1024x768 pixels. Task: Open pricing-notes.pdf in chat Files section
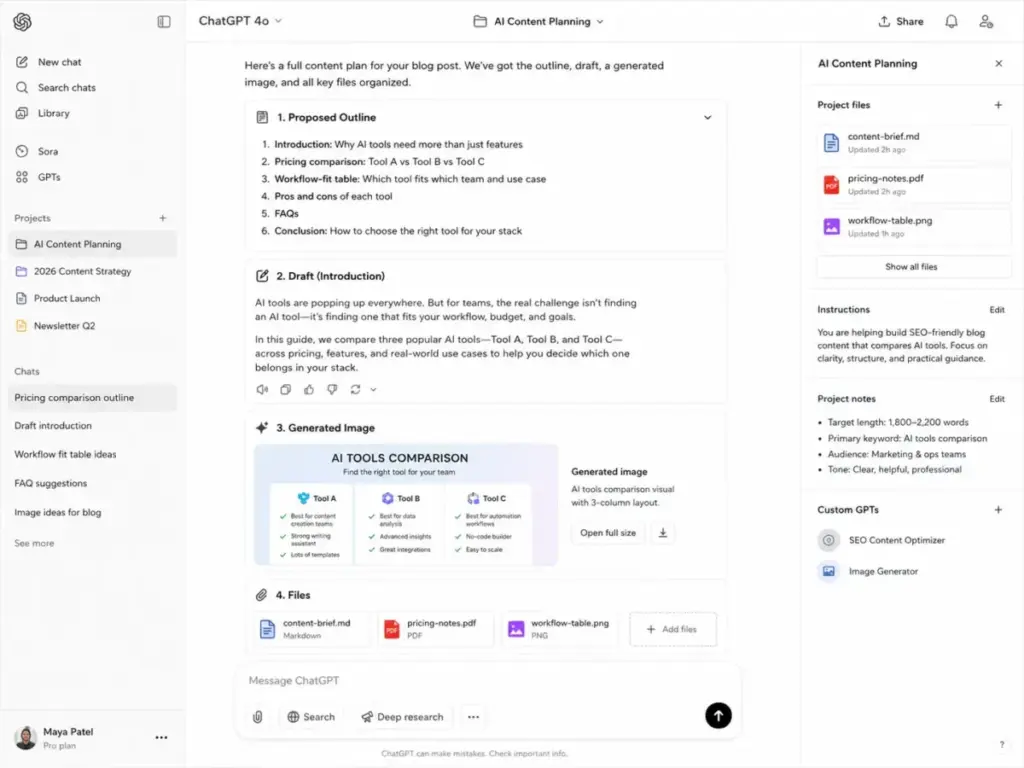[436, 629]
